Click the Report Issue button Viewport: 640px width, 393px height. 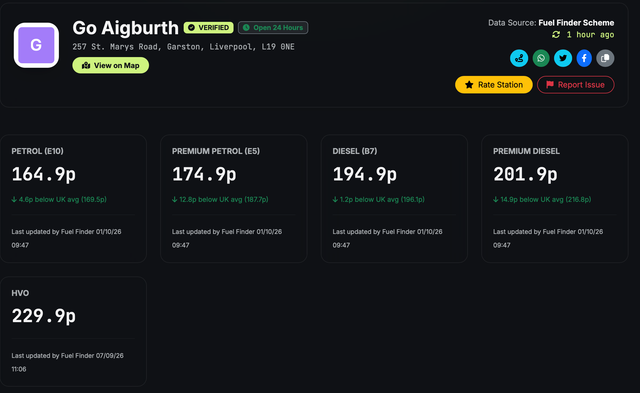(x=576, y=85)
